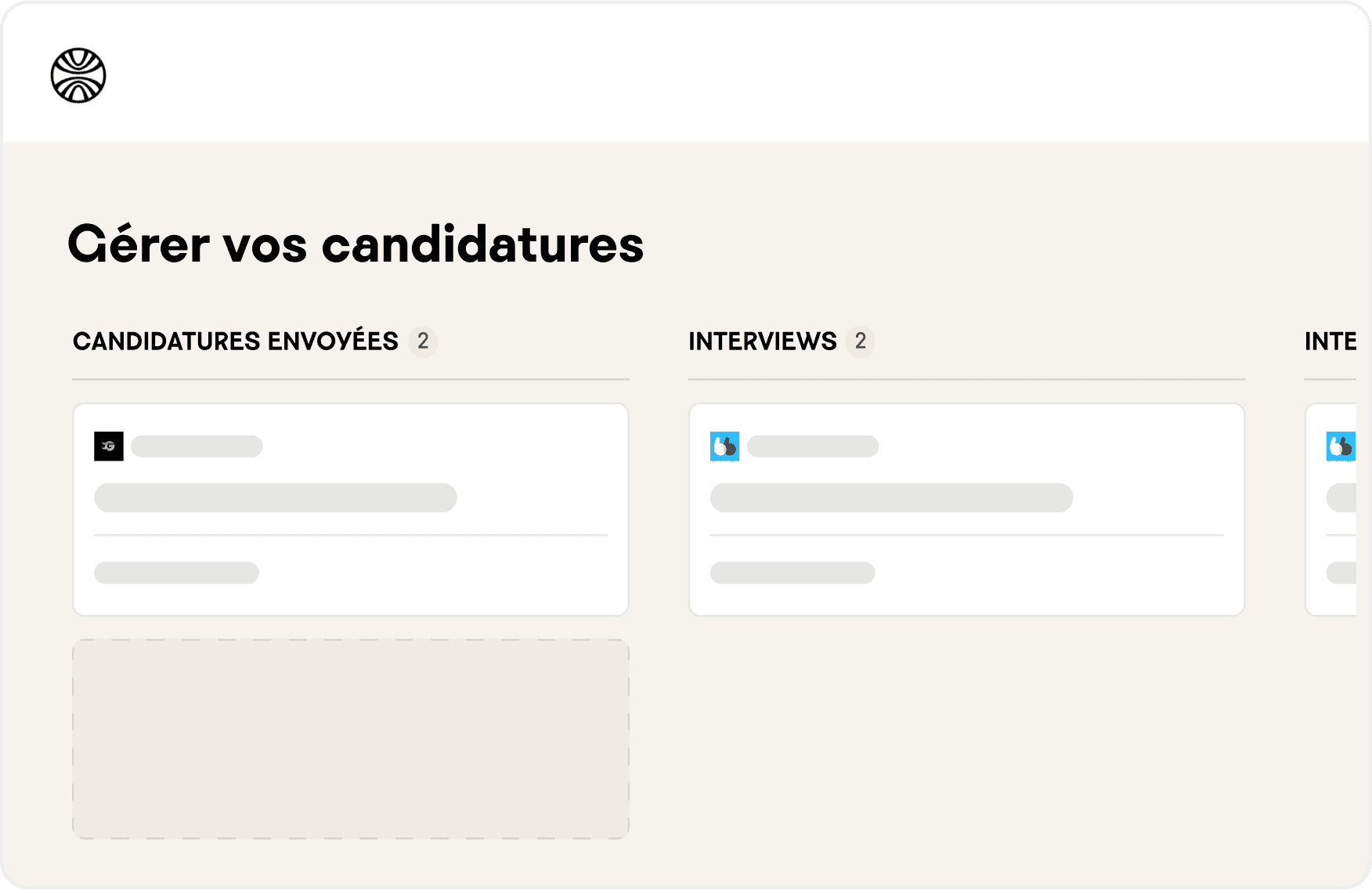
Task: Click long job title placeholder in Candidatures envoyées card
Action: pyautogui.click(x=276, y=497)
